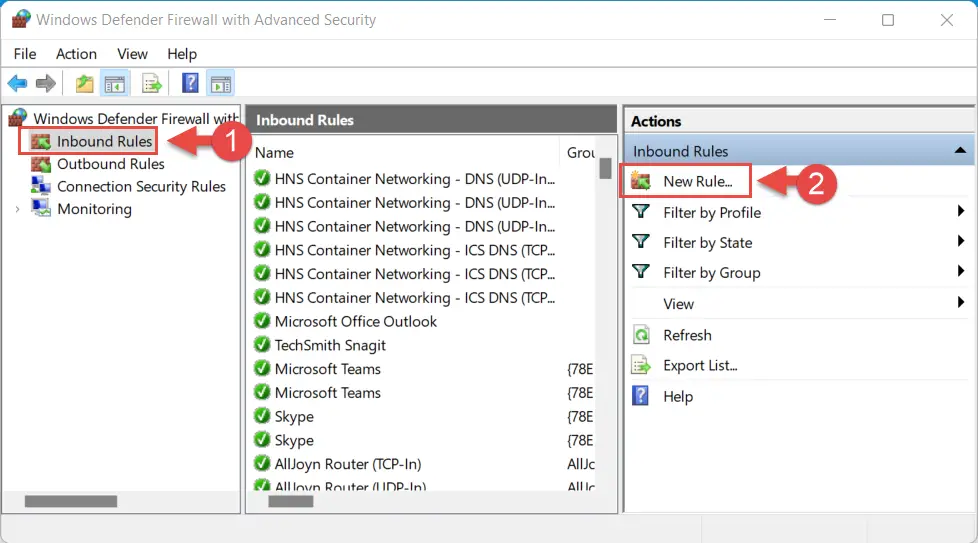Image resolution: width=978 pixels, height=543 pixels.
Task: Toggle the Show/Hide Console Tree toolbar icon
Action: coord(115,83)
